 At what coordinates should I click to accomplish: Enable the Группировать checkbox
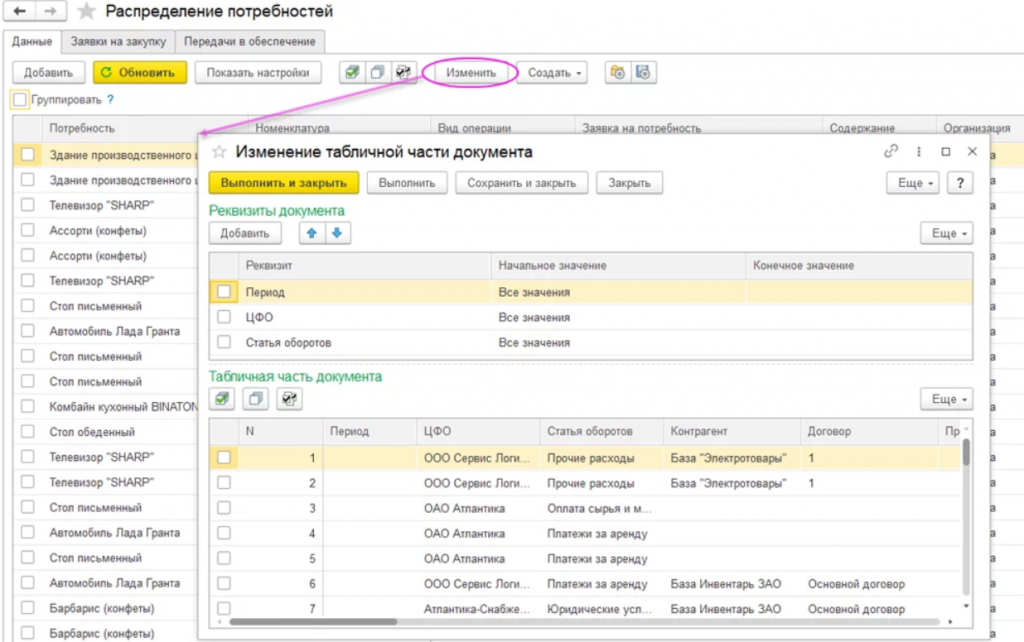tap(20, 100)
